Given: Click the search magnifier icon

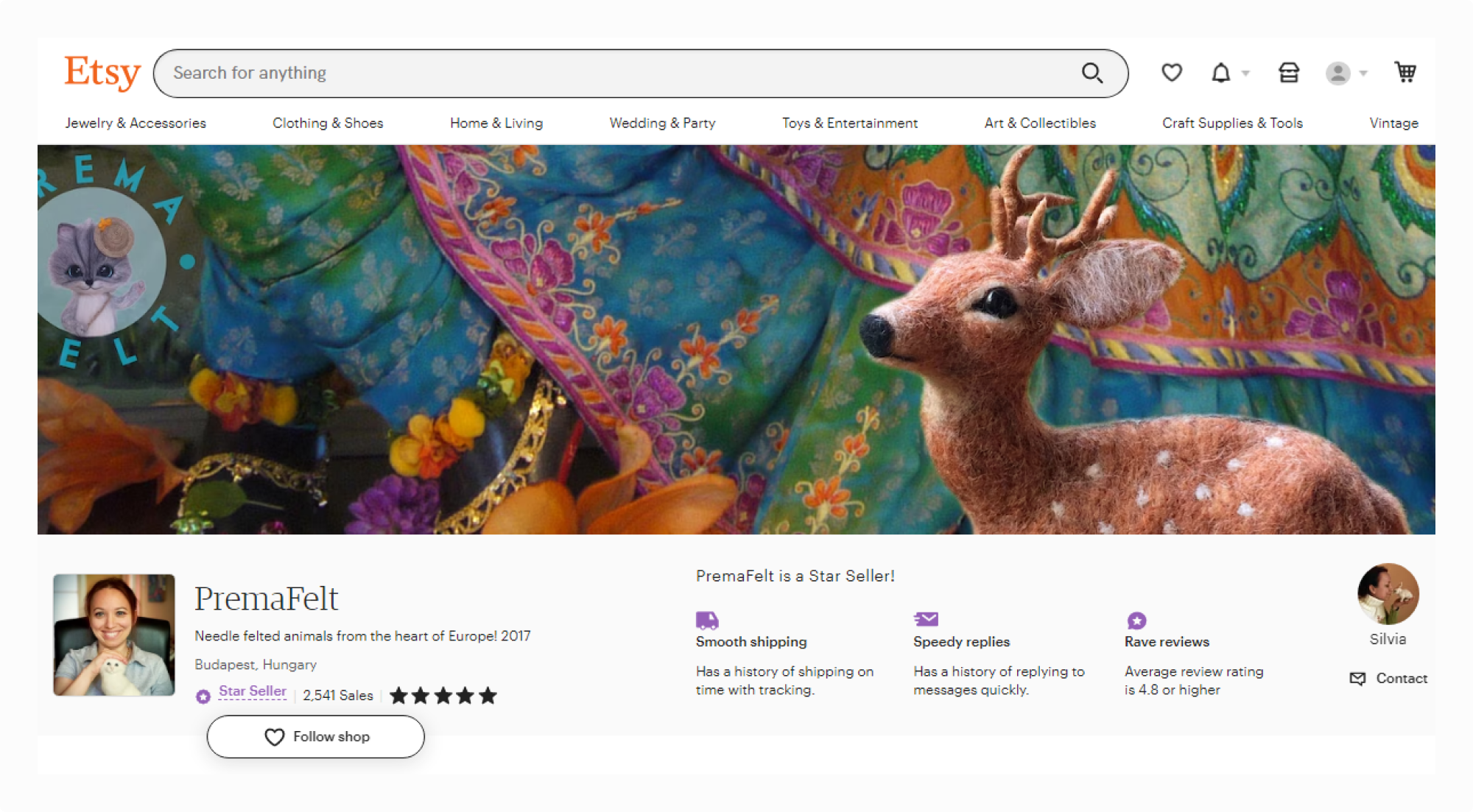Looking at the screenshot, I should (1091, 73).
